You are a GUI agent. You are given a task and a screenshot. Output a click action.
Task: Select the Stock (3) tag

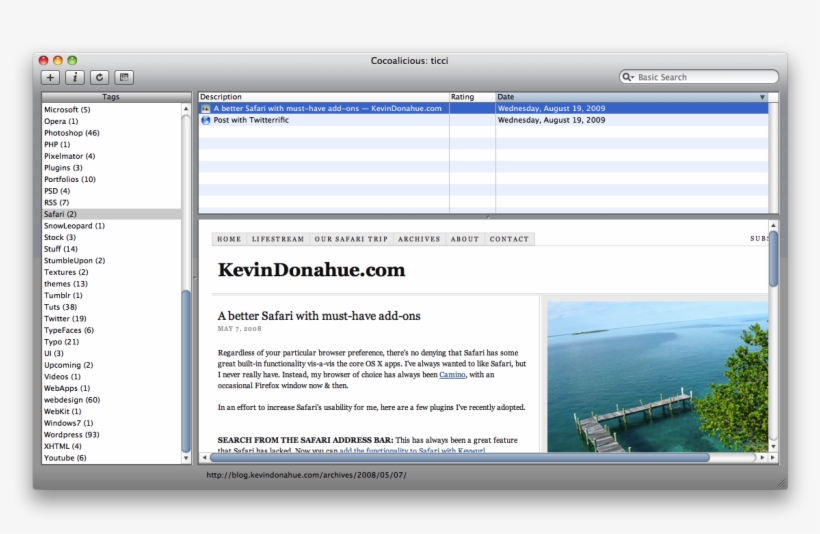pos(111,237)
